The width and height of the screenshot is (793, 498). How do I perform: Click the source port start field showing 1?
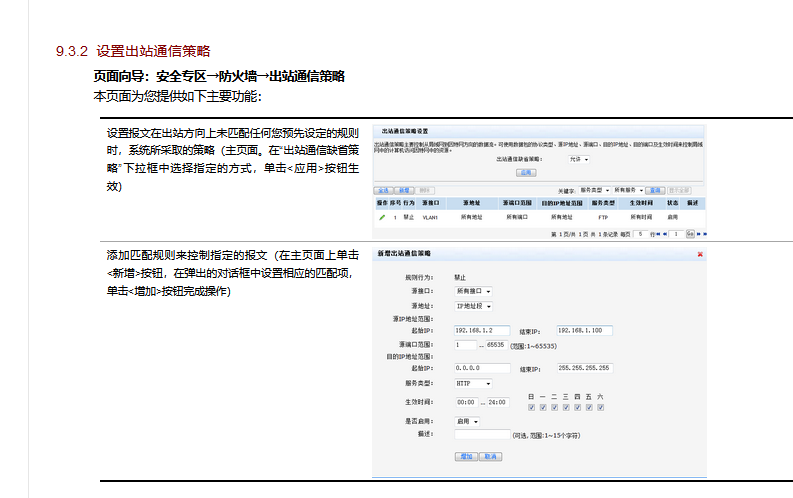[x=465, y=345]
